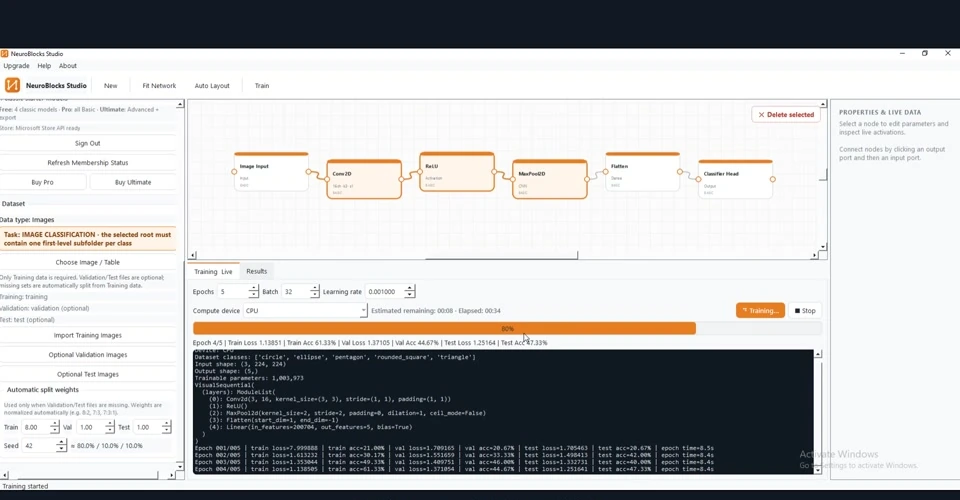Switch to the Results tab
The image size is (960, 500).
coord(257,271)
